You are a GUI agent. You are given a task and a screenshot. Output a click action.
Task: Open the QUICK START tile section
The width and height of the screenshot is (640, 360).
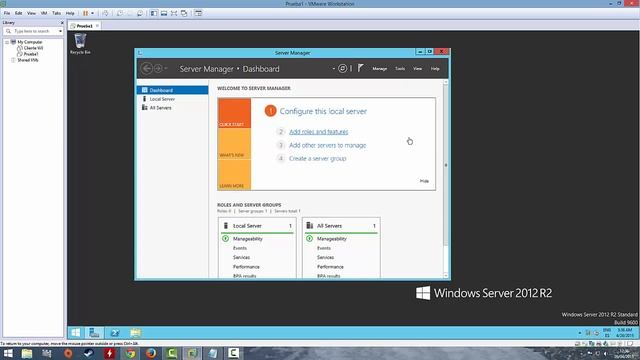tap(234, 113)
